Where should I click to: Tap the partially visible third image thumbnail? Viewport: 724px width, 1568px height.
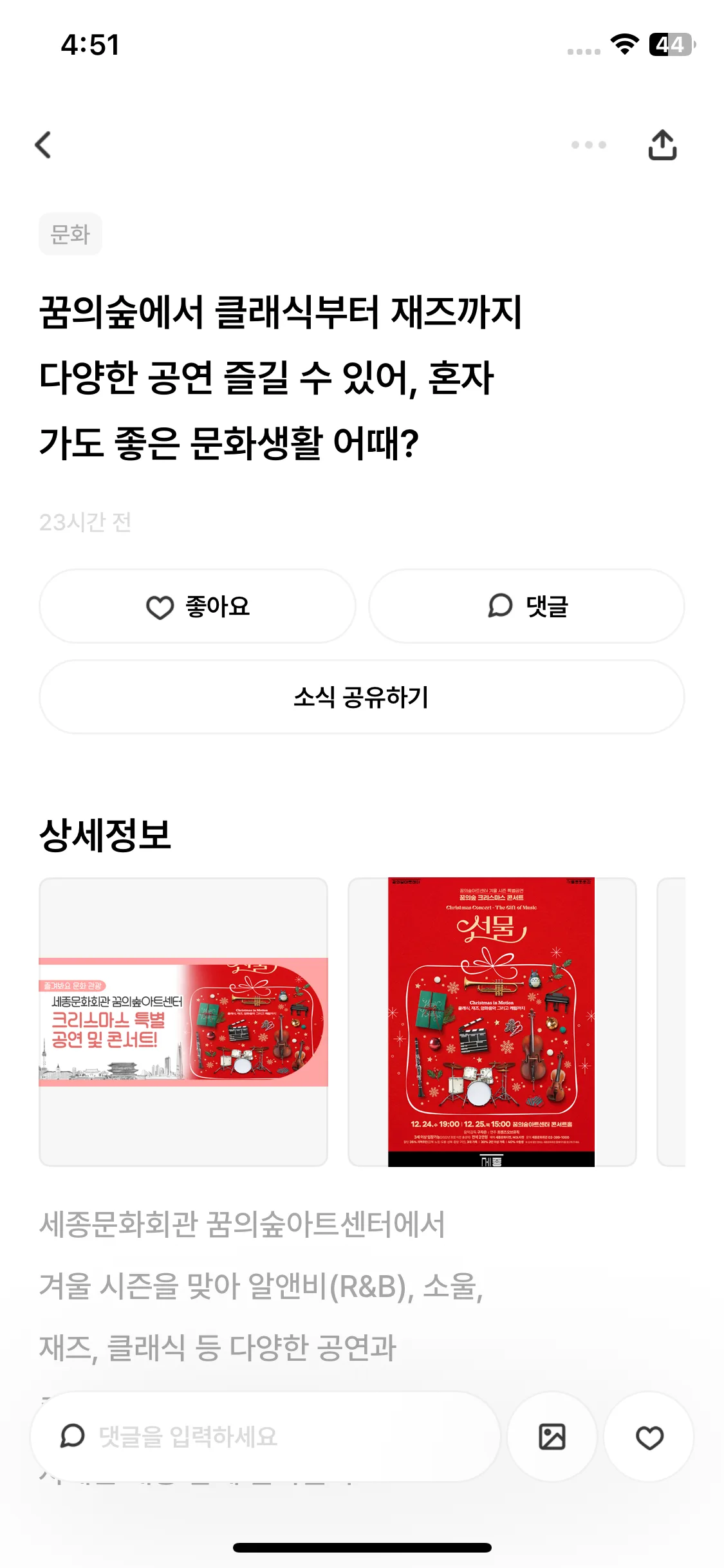pos(671,1022)
